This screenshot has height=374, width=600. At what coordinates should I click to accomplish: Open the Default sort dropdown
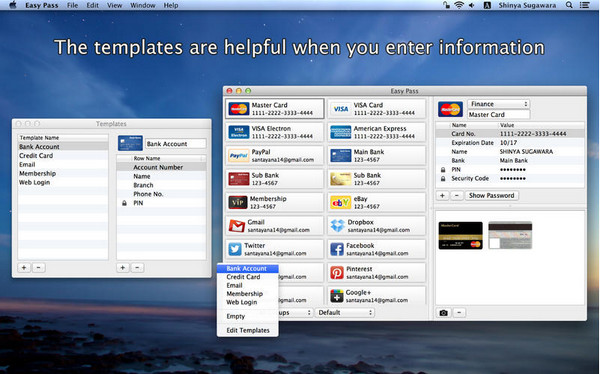click(x=345, y=313)
